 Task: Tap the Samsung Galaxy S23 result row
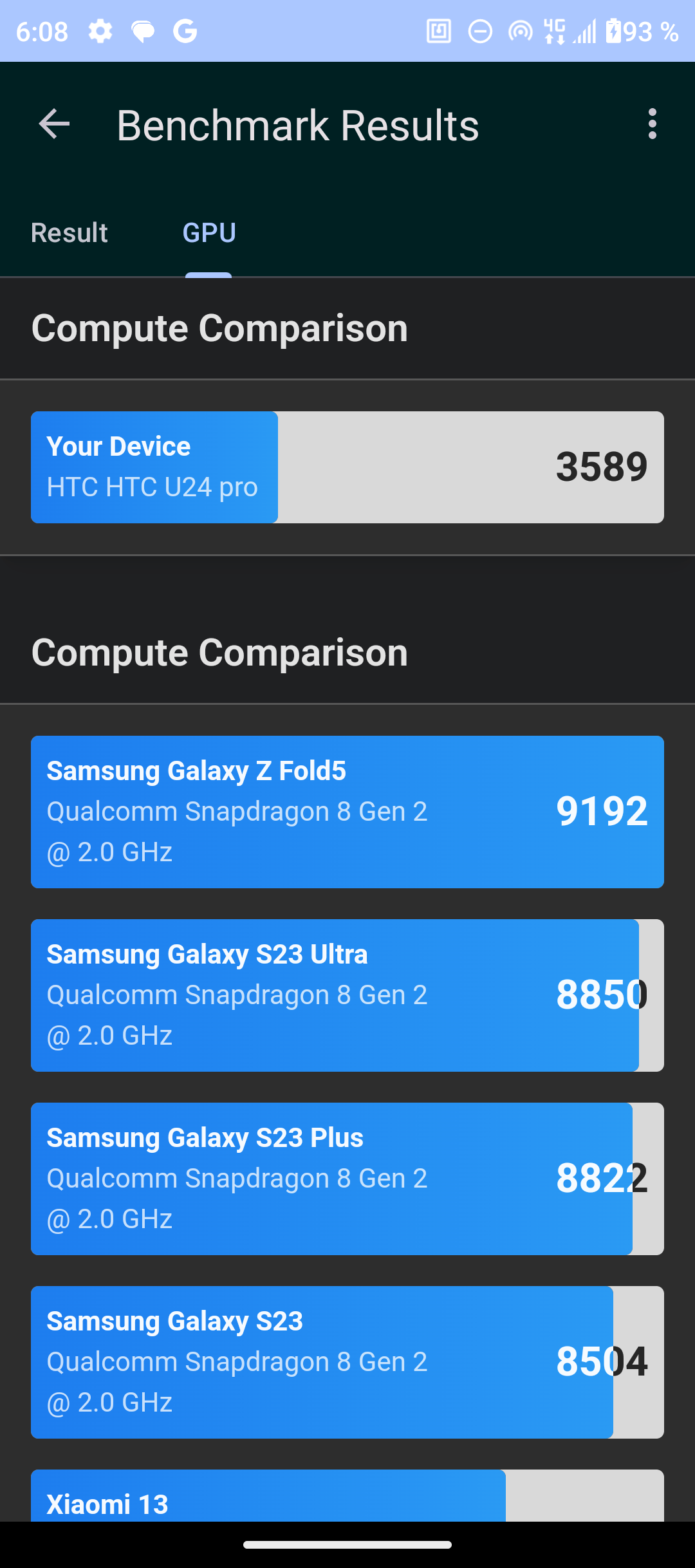[347, 1362]
